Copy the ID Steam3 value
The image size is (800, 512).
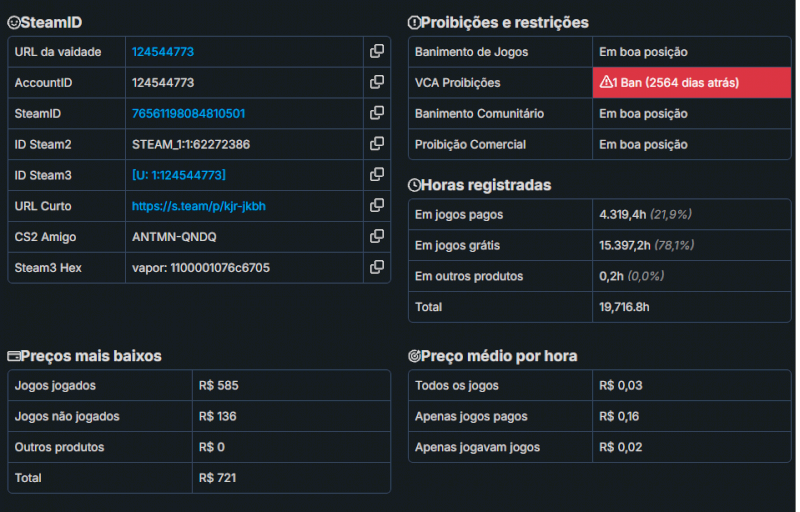377,175
